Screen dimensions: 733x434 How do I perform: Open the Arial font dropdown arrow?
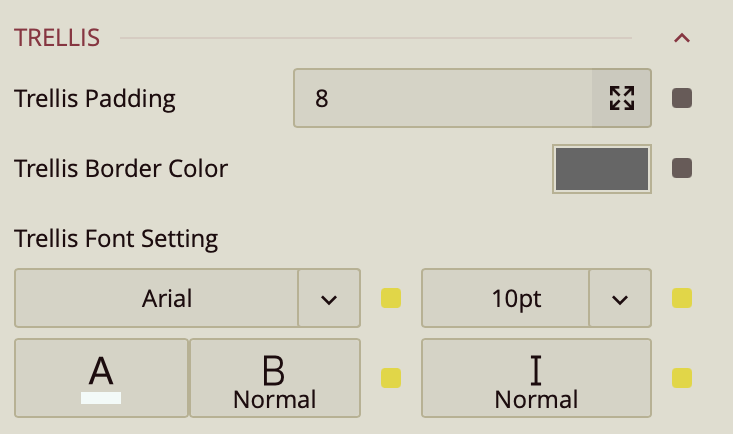point(330,298)
